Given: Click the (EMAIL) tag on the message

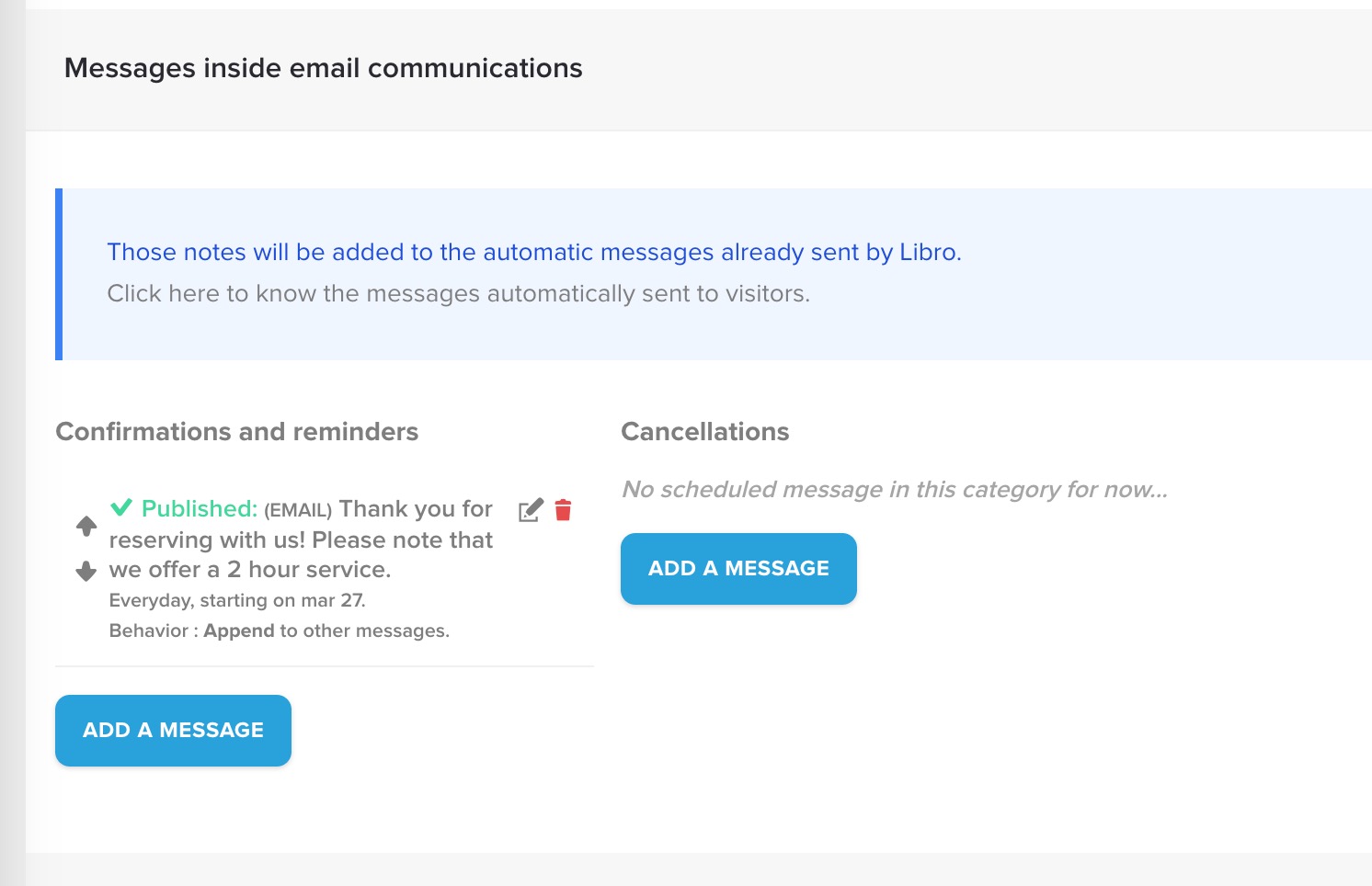Looking at the screenshot, I should point(298,510).
